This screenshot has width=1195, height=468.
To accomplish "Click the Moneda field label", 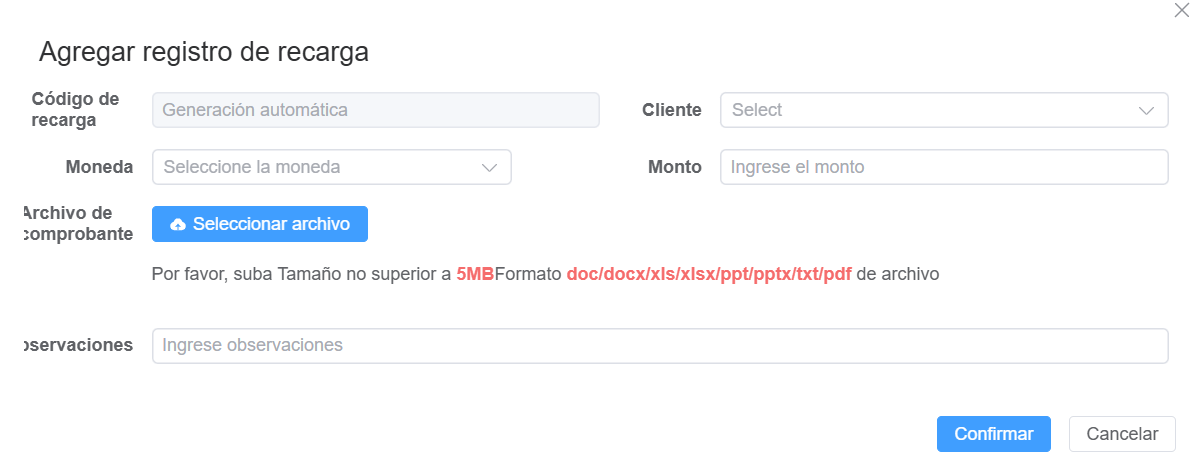I will (x=99, y=167).
